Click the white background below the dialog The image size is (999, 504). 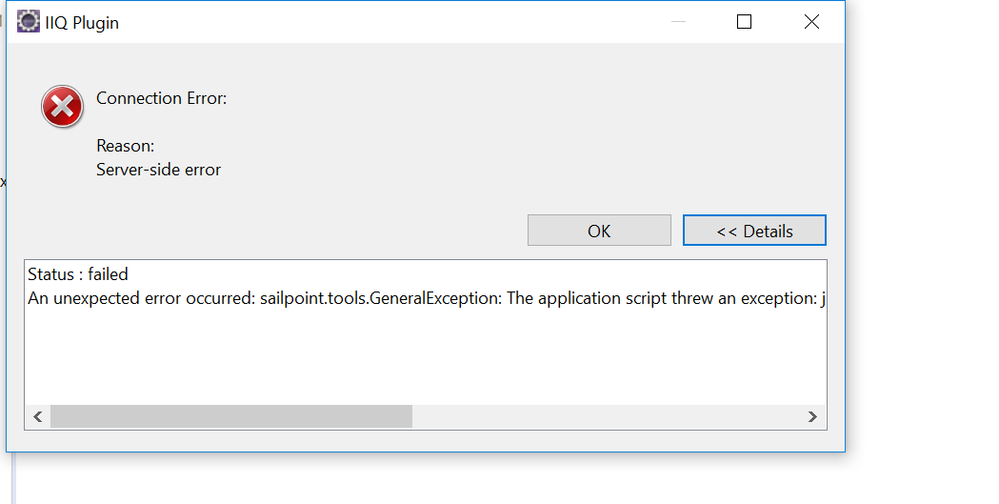coord(500,480)
